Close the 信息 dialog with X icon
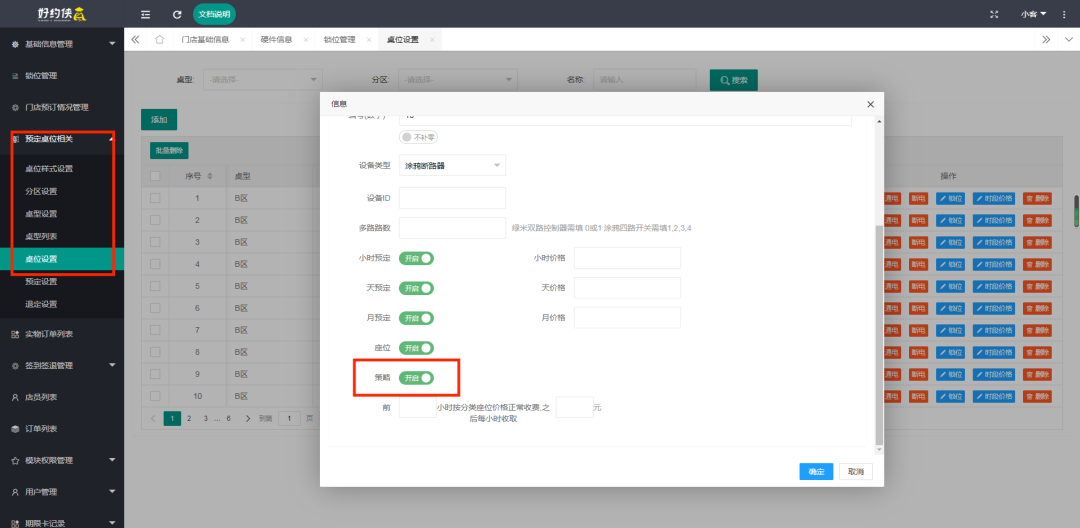The image size is (1080, 528). click(x=870, y=104)
